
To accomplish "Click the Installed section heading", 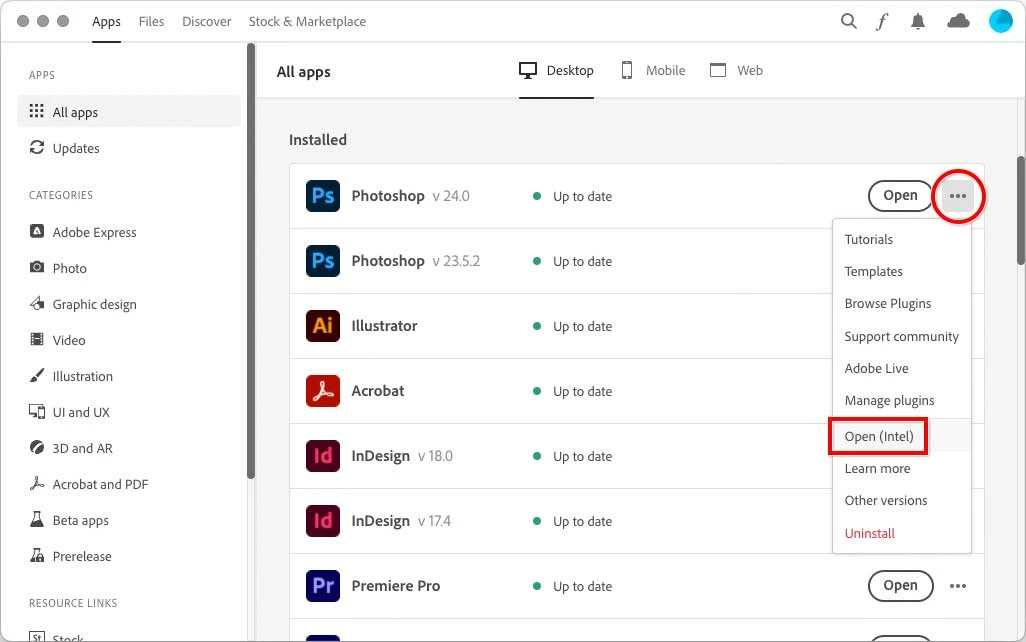I will tap(318, 139).
